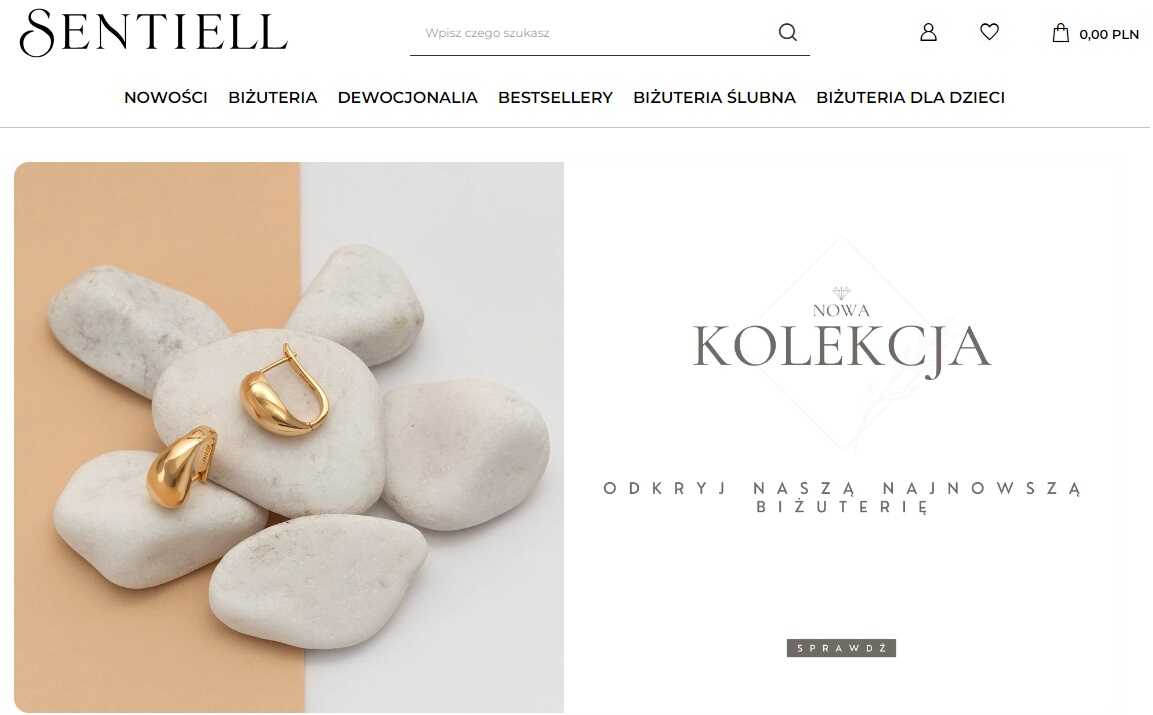Open the gold earrings on stones photo
Viewport: 1153px width, 715px height.
289,437
